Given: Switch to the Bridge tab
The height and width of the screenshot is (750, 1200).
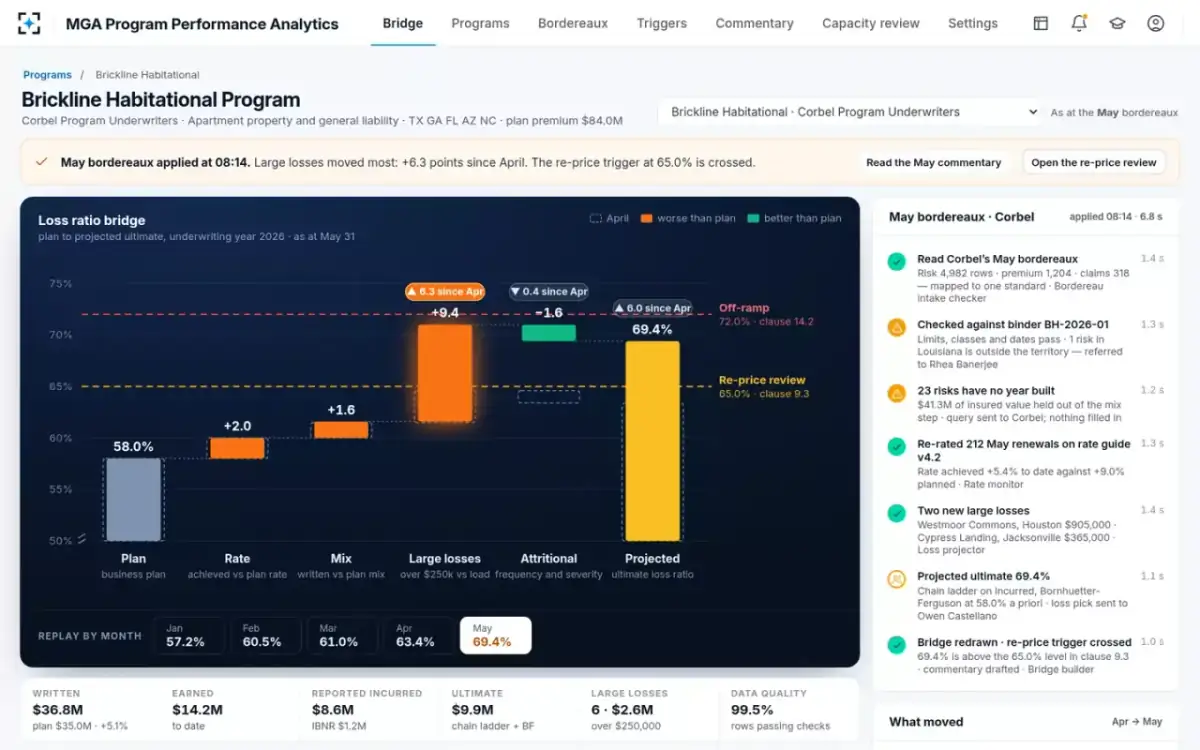Looking at the screenshot, I should coord(403,23).
